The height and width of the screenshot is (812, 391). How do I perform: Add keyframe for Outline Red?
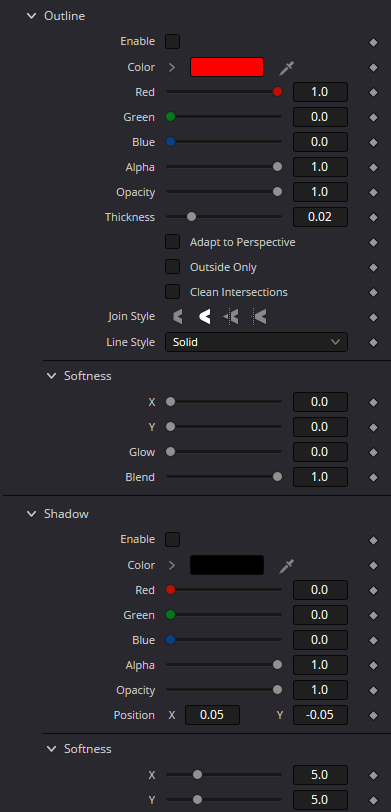click(373, 93)
